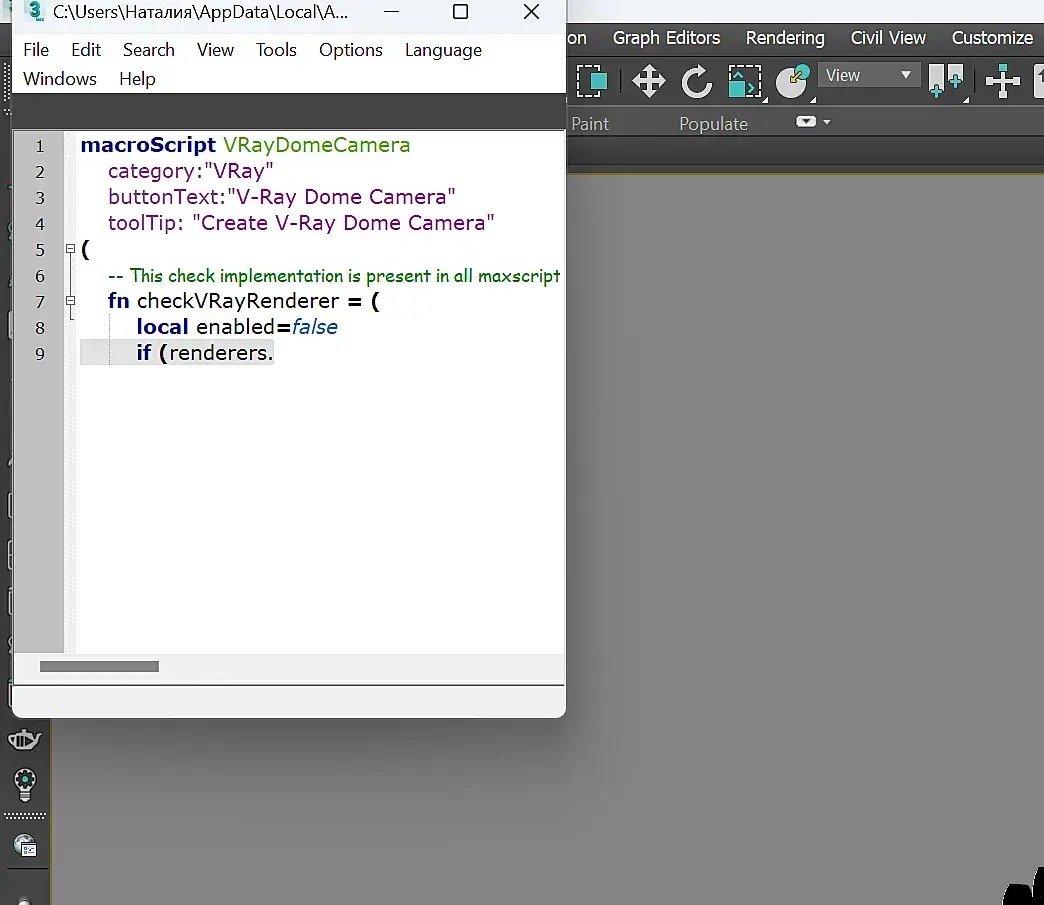Click the VRayDomeCamera name on line 1
Screen dimensions: 1044x905
pyautogui.click(x=316, y=145)
